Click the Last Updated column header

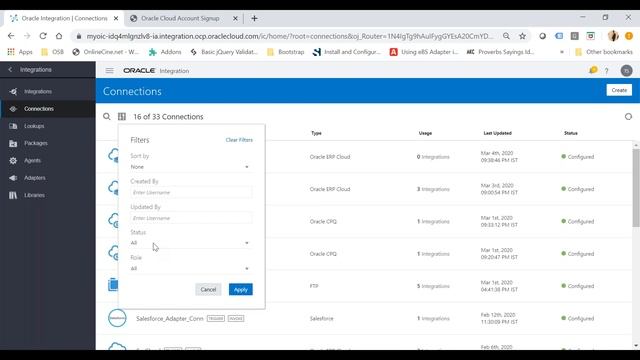(x=497, y=133)
